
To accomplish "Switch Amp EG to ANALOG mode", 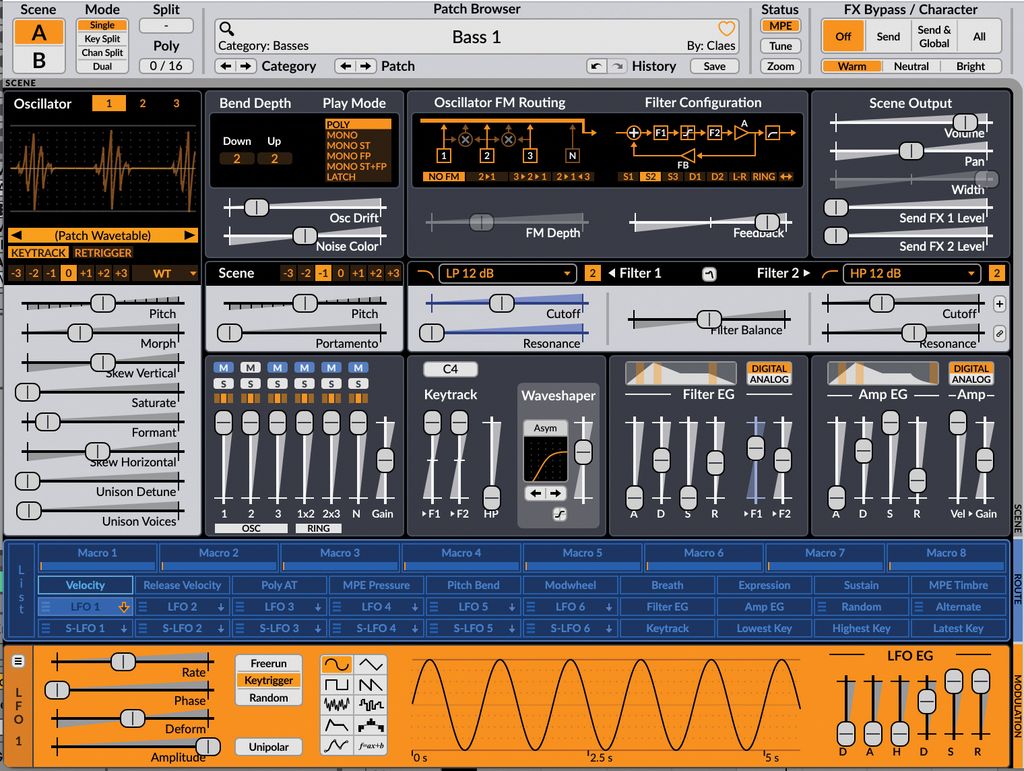I will pos(970,381).
